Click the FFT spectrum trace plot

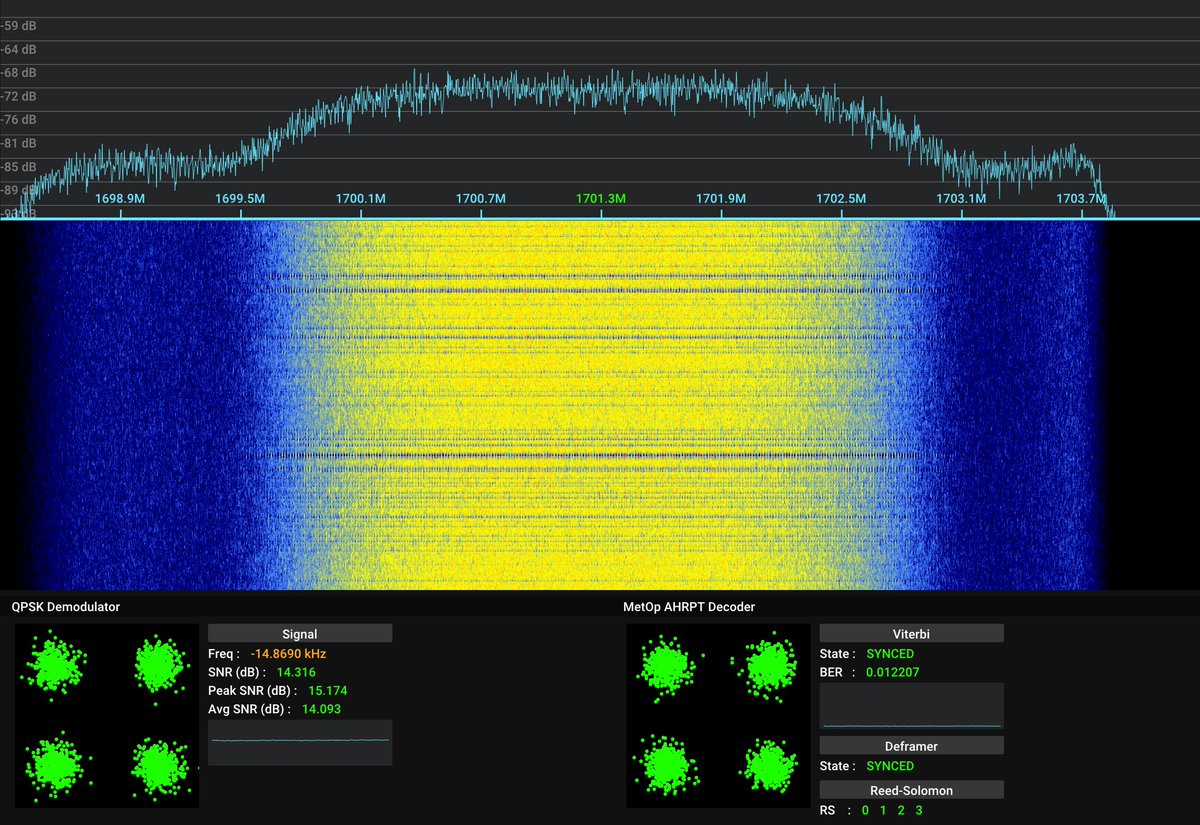(600, 110)
